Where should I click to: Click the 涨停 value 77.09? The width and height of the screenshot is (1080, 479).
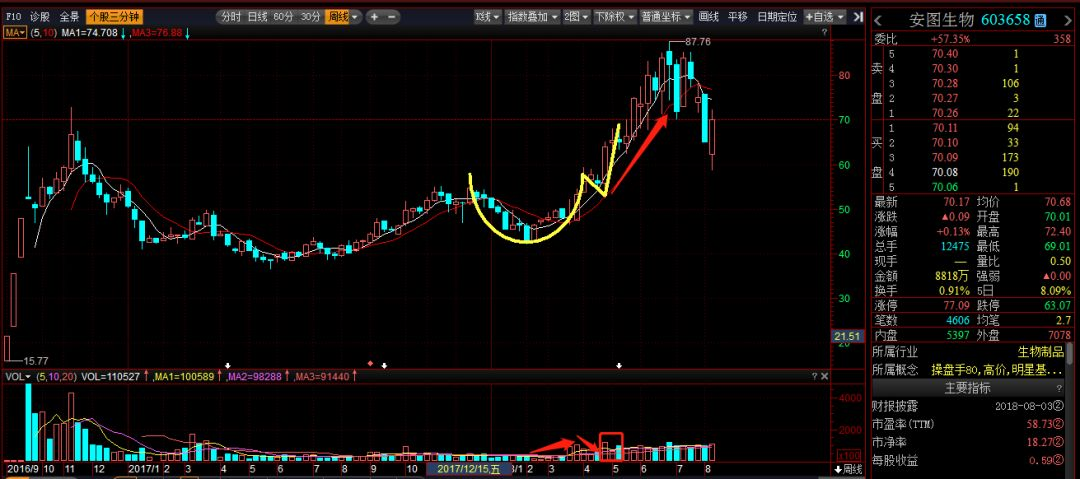(955, 305)
